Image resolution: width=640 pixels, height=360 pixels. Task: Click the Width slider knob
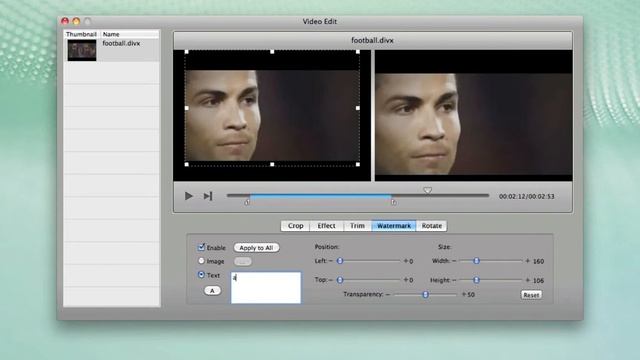pos(476,261)
